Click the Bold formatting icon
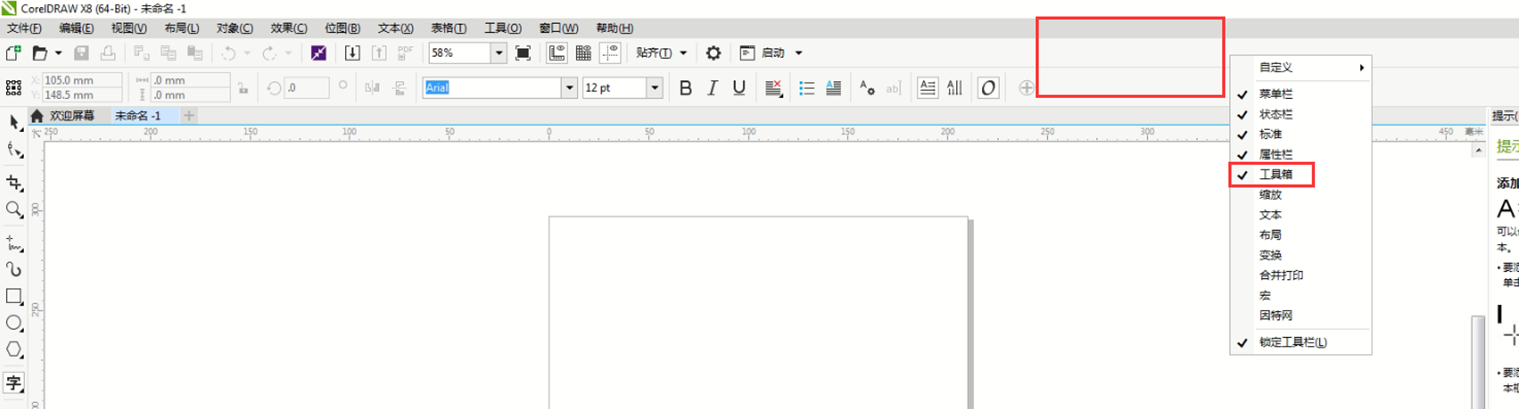Screen dimensions: 1519x409 [685, 88]
